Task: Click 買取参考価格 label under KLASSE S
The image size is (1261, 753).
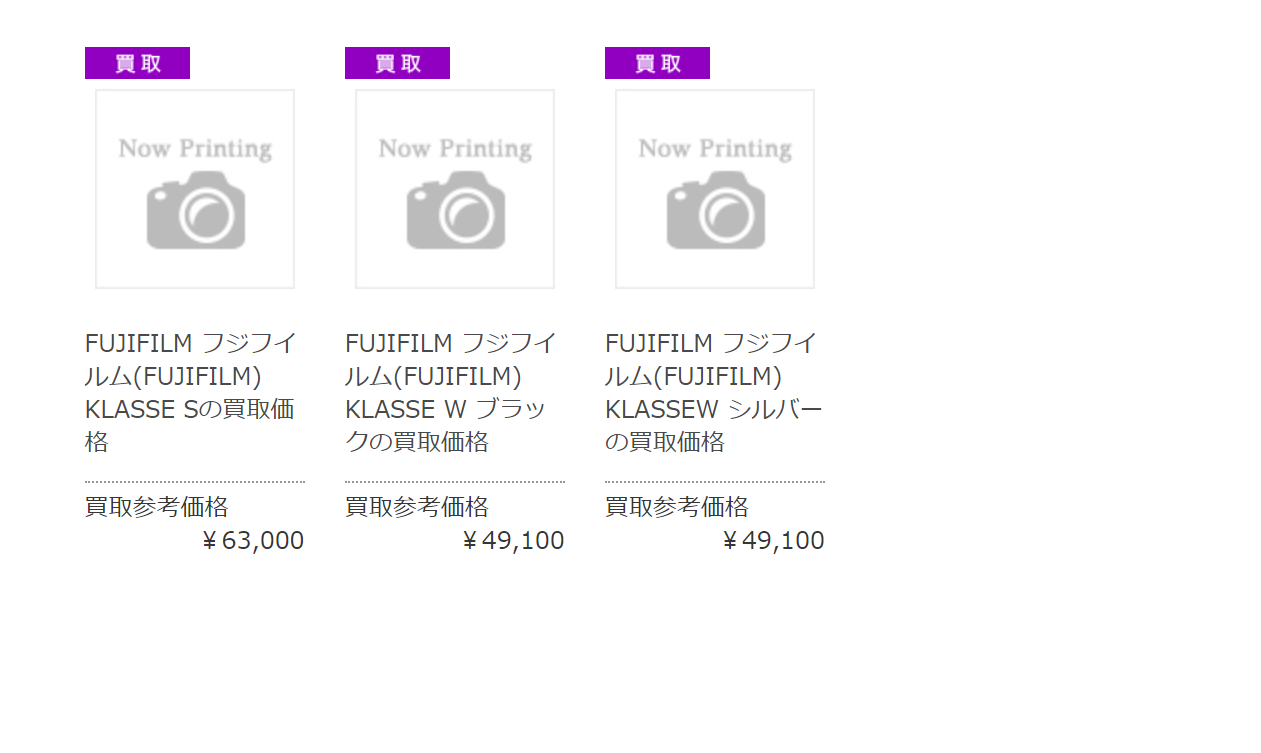Action: pos(157,507)
